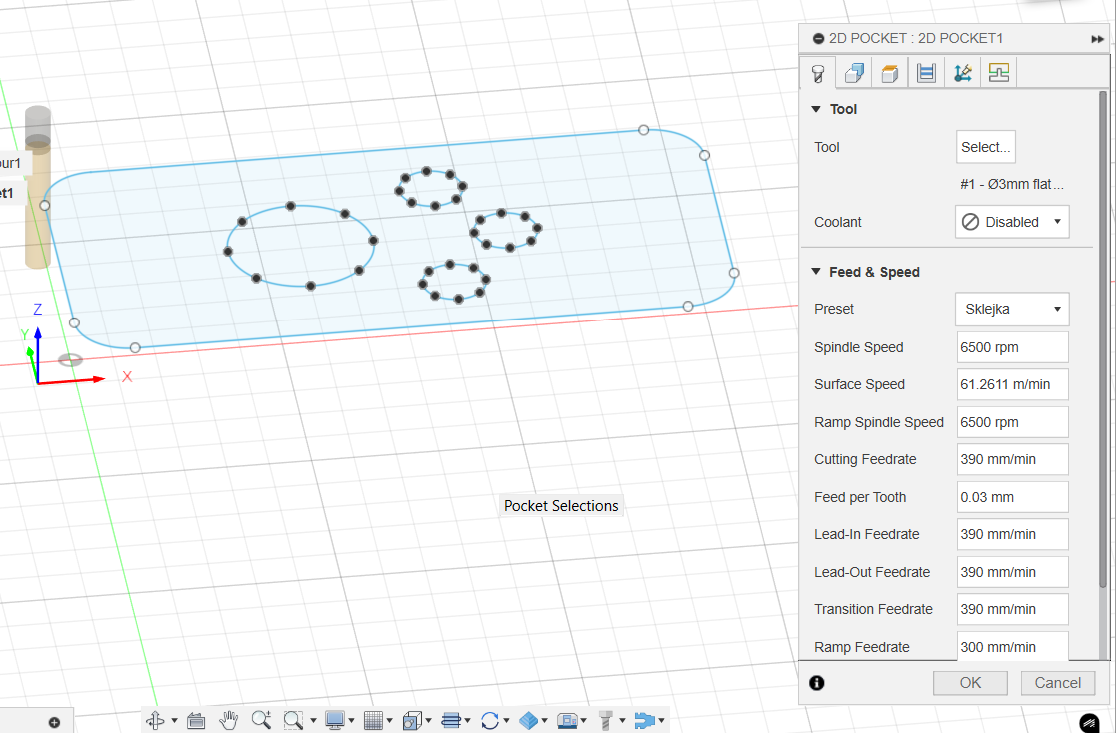Collapse the Feed & Speed section
The height and width of the screenshot is (733, 1118).
pos(816,272)
